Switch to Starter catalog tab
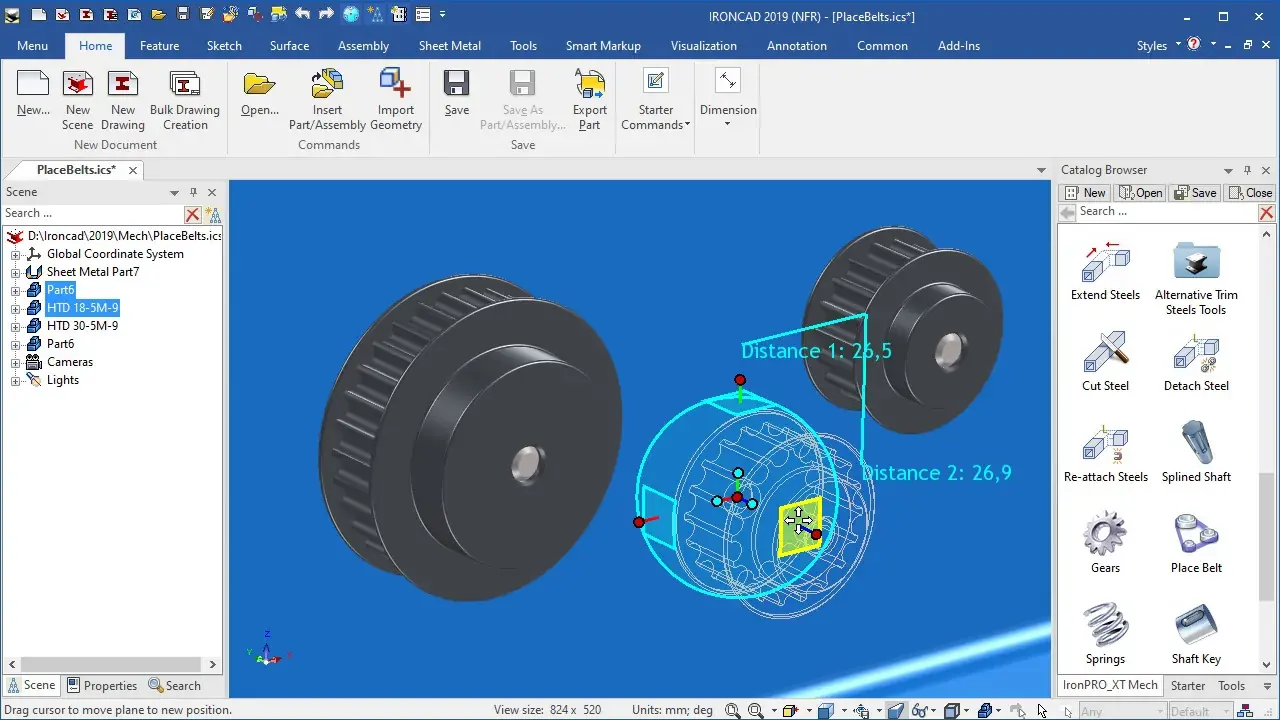Screen dimensions: 1280x720 1188,686
